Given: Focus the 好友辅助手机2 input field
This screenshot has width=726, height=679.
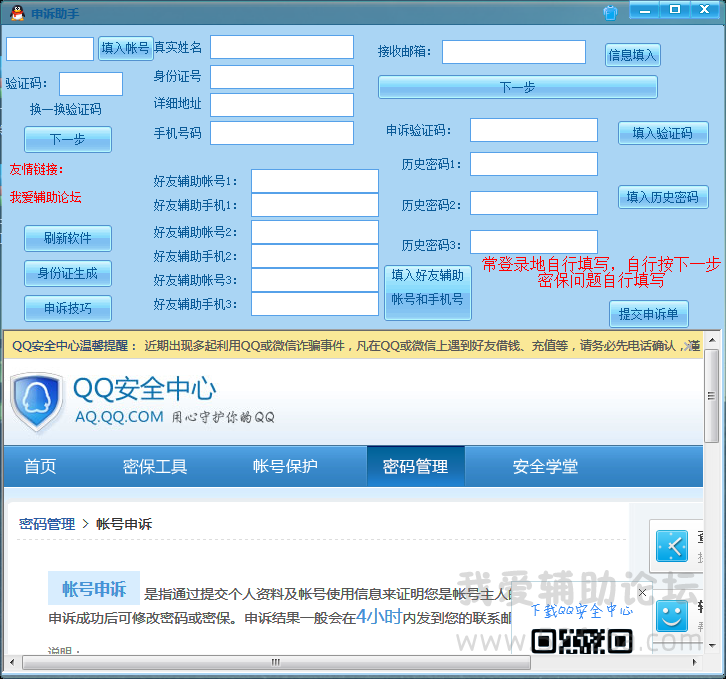Looking at the screenshot, I should (x=315, y=257).
